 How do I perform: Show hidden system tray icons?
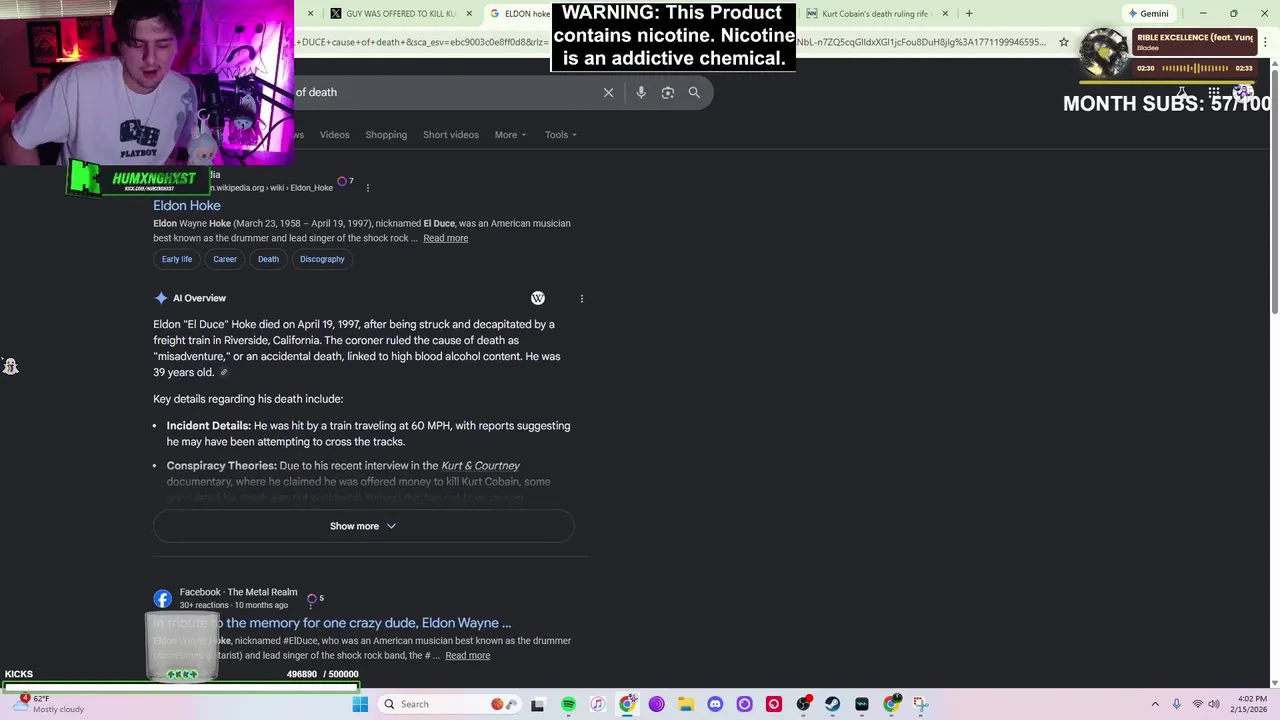tap(1155, 704)
